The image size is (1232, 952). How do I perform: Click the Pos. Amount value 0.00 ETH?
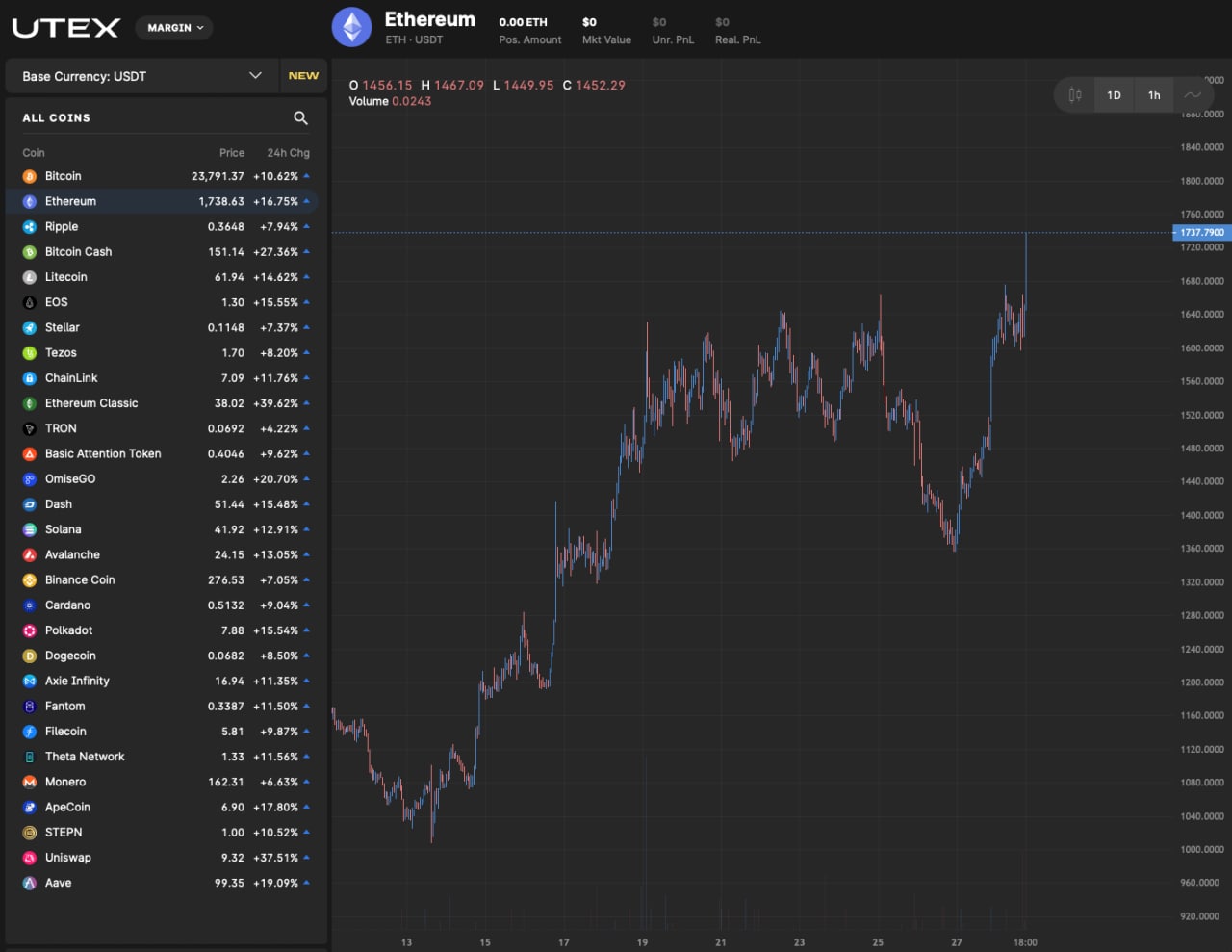[x=523, y=22]
